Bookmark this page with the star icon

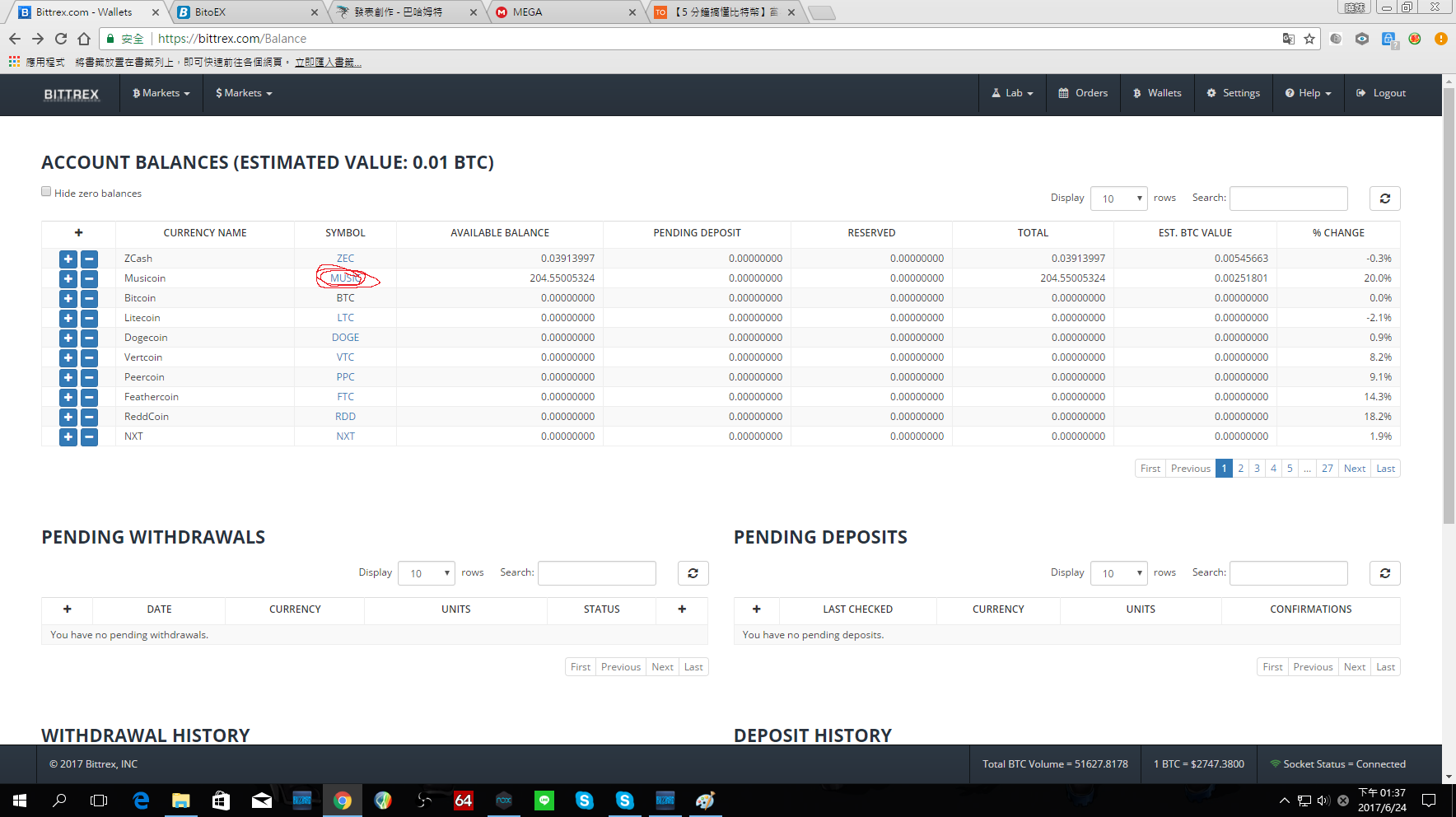[1309, 39]
